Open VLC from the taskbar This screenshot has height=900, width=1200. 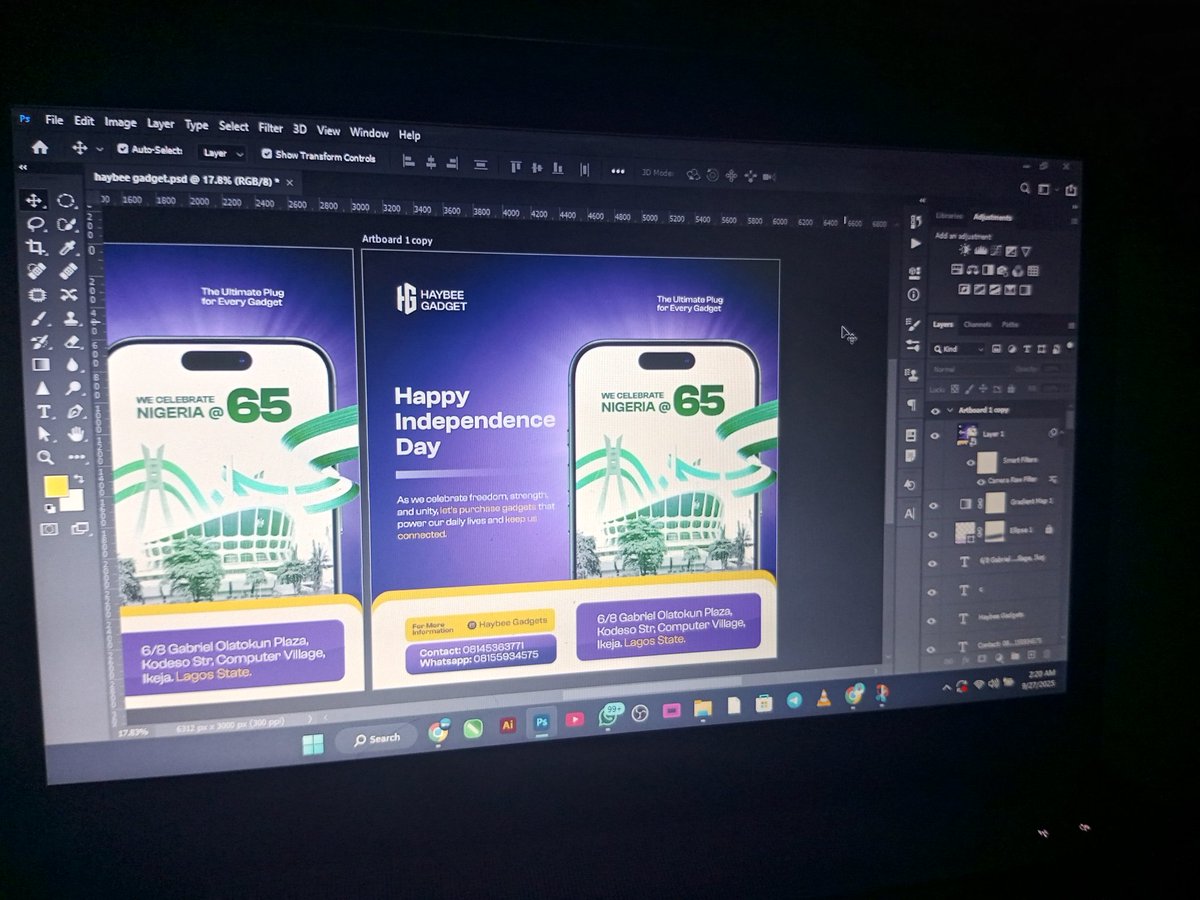(824, 699)
